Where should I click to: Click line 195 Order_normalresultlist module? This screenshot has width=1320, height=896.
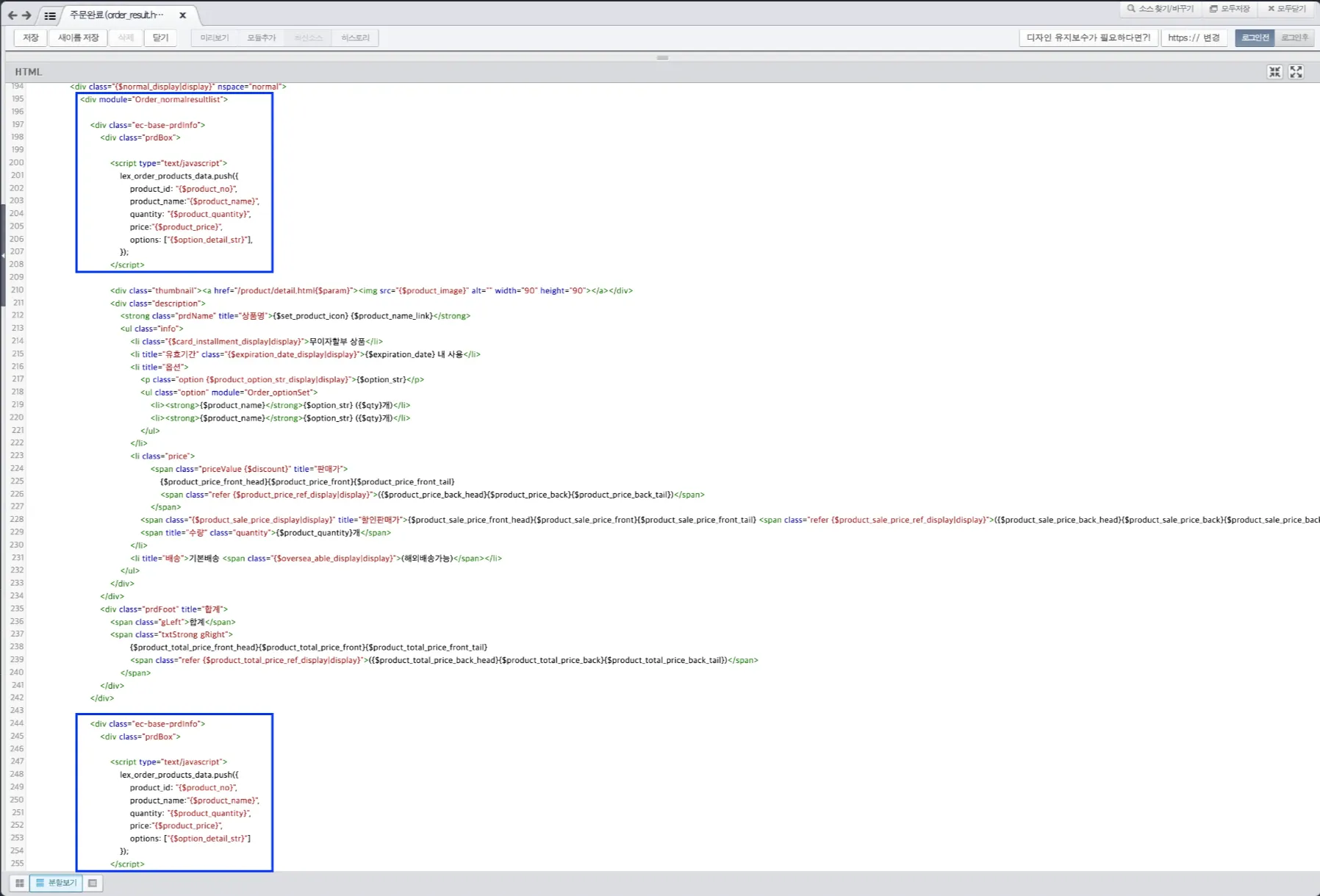[x=154, y=99]
